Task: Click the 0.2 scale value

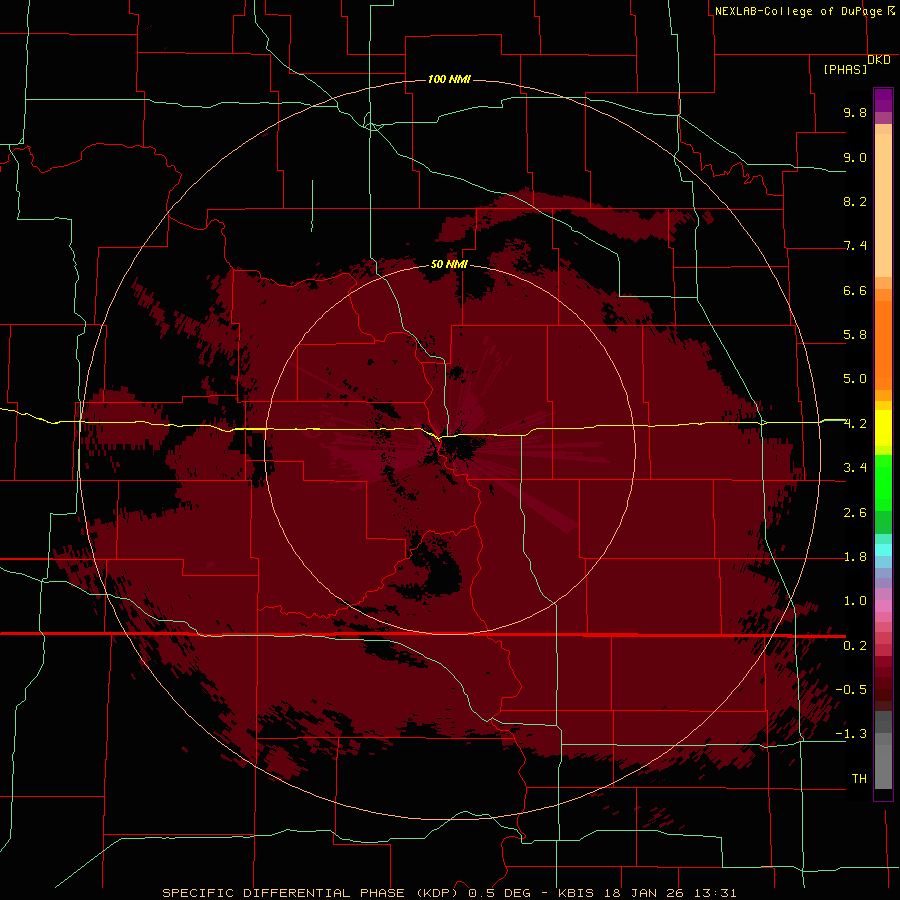Action: 855,646
